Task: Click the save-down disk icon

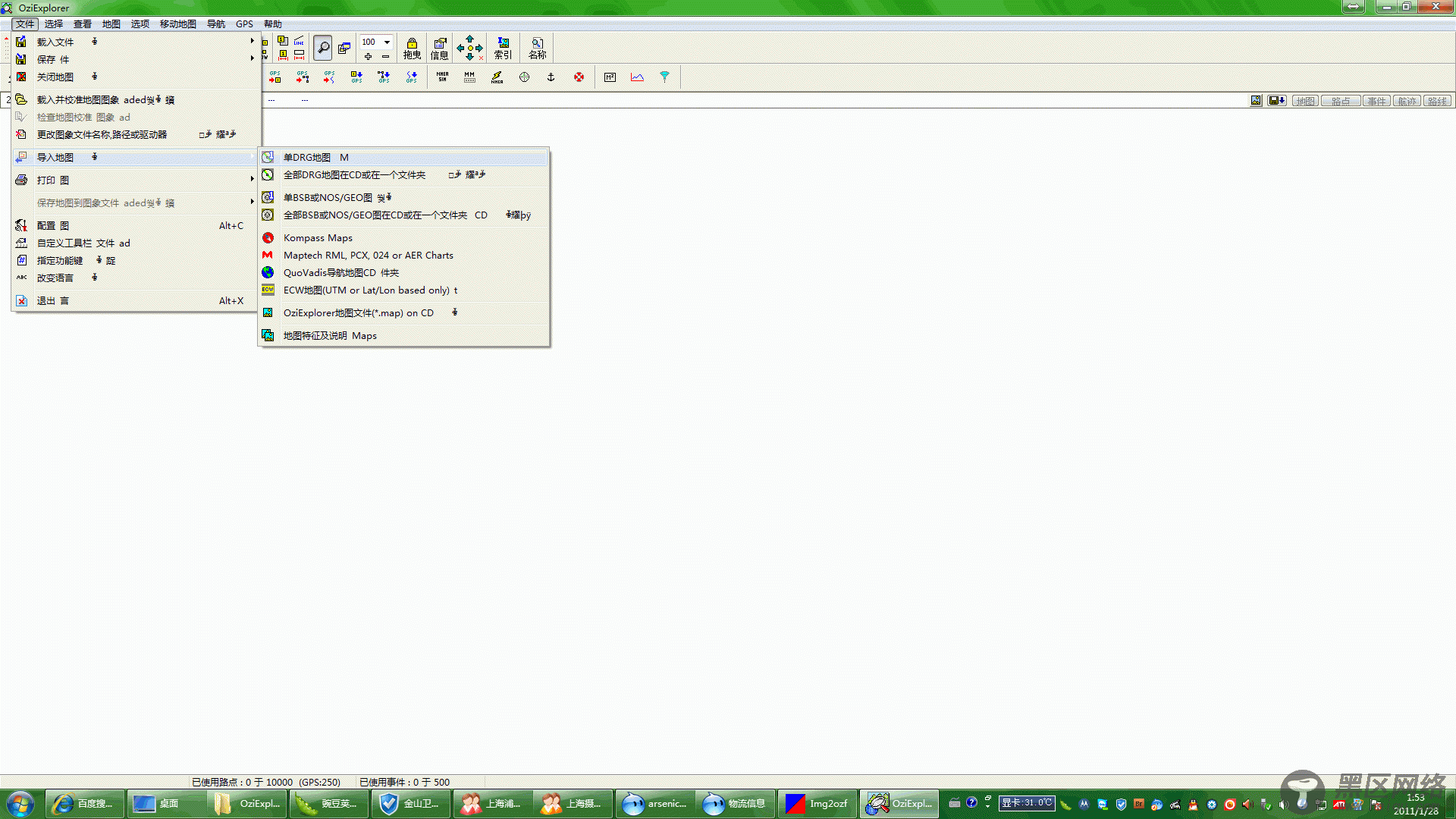Action: [1277, 101]
